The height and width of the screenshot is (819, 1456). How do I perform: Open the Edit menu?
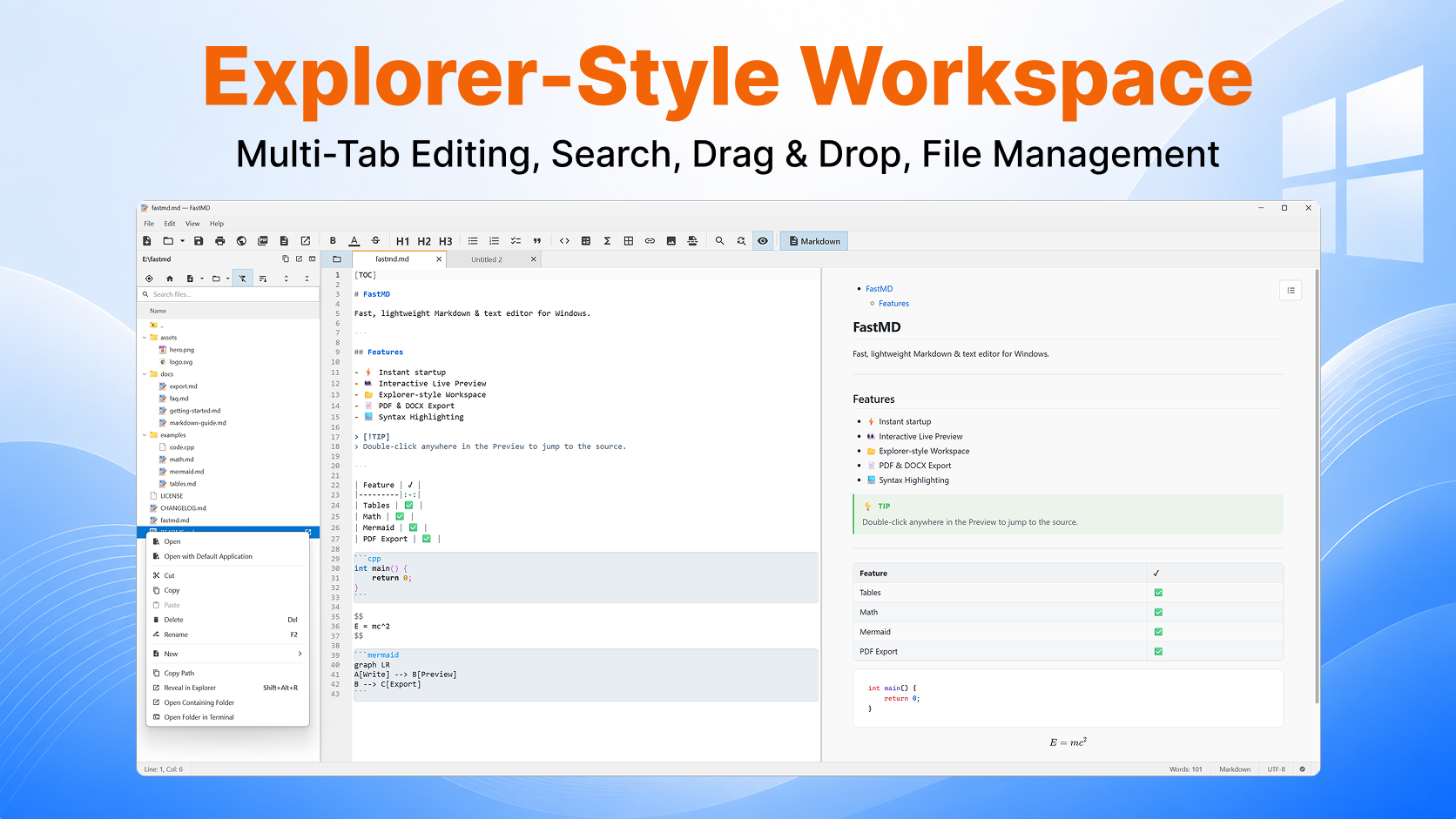click(x=170, y=224)
